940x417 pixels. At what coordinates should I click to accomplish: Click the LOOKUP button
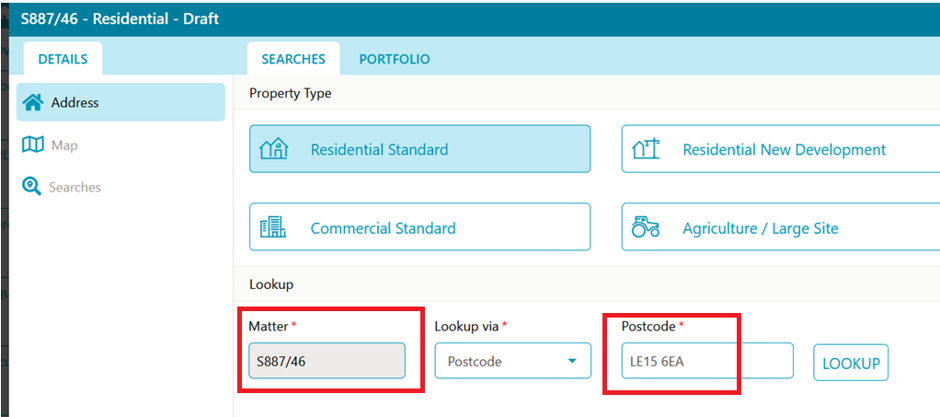pos(851,362)
